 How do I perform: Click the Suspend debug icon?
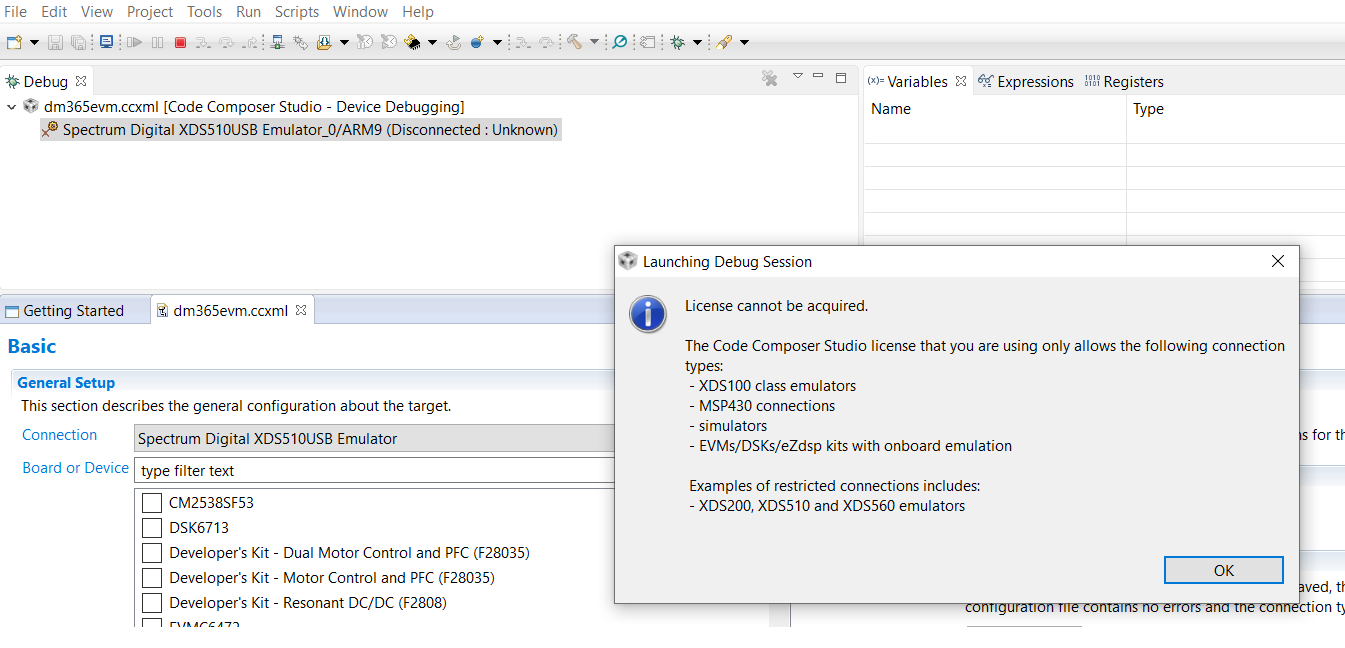tap(158, 42)
